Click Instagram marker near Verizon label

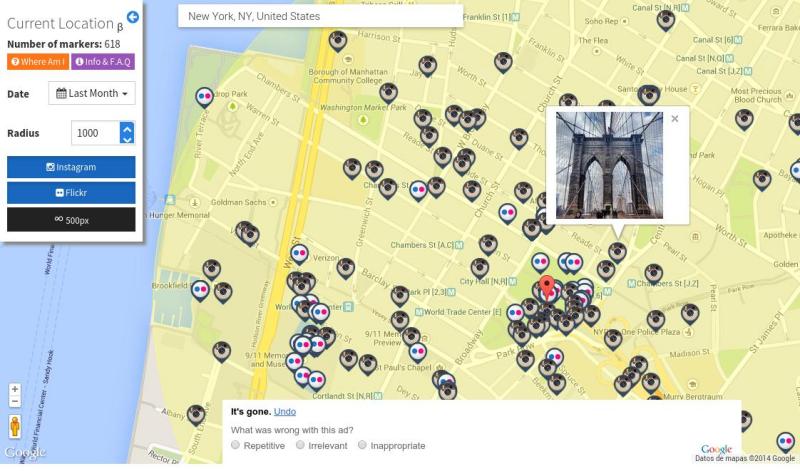click(x=345, y=268)
